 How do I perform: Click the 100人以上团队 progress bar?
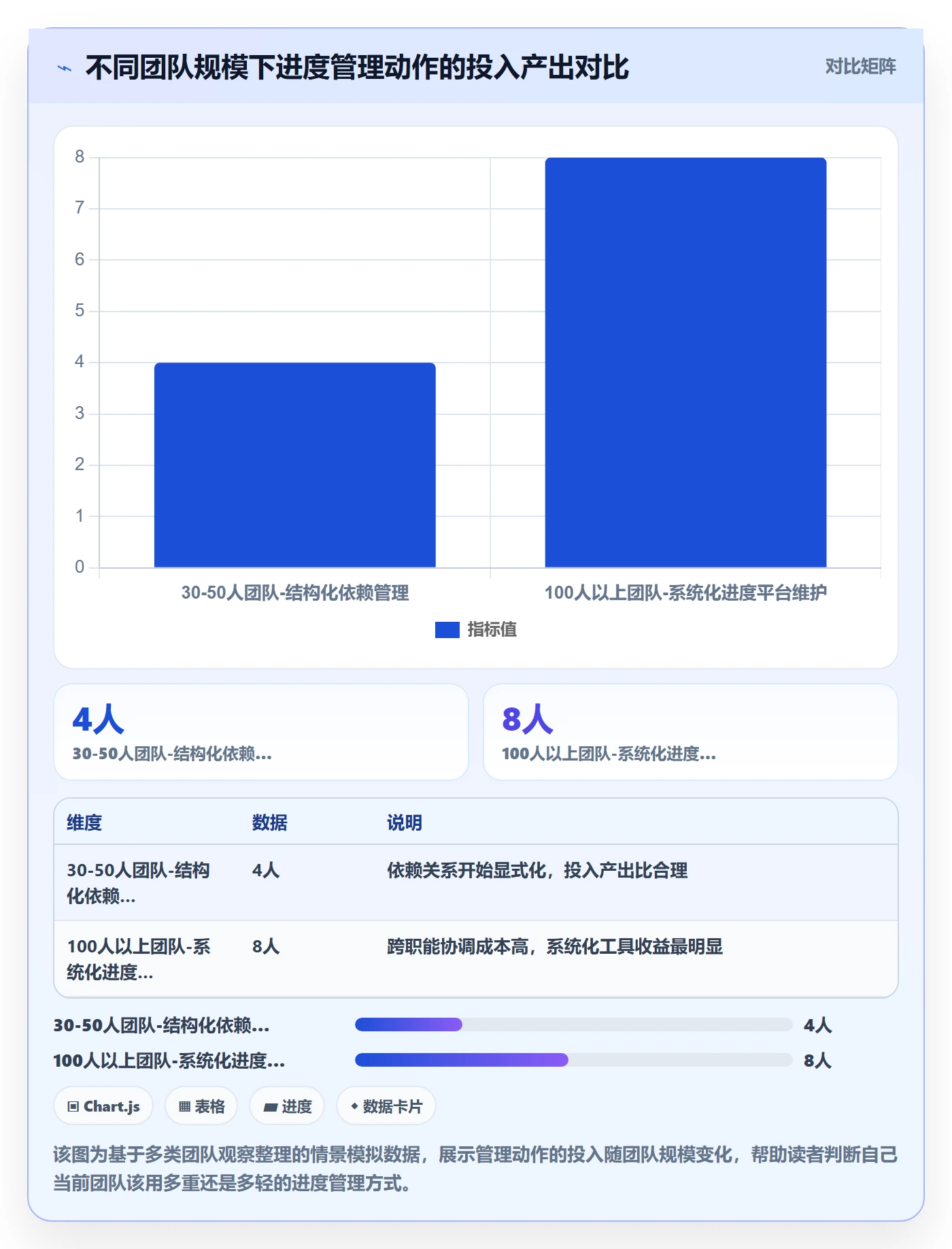[573, 1060]
